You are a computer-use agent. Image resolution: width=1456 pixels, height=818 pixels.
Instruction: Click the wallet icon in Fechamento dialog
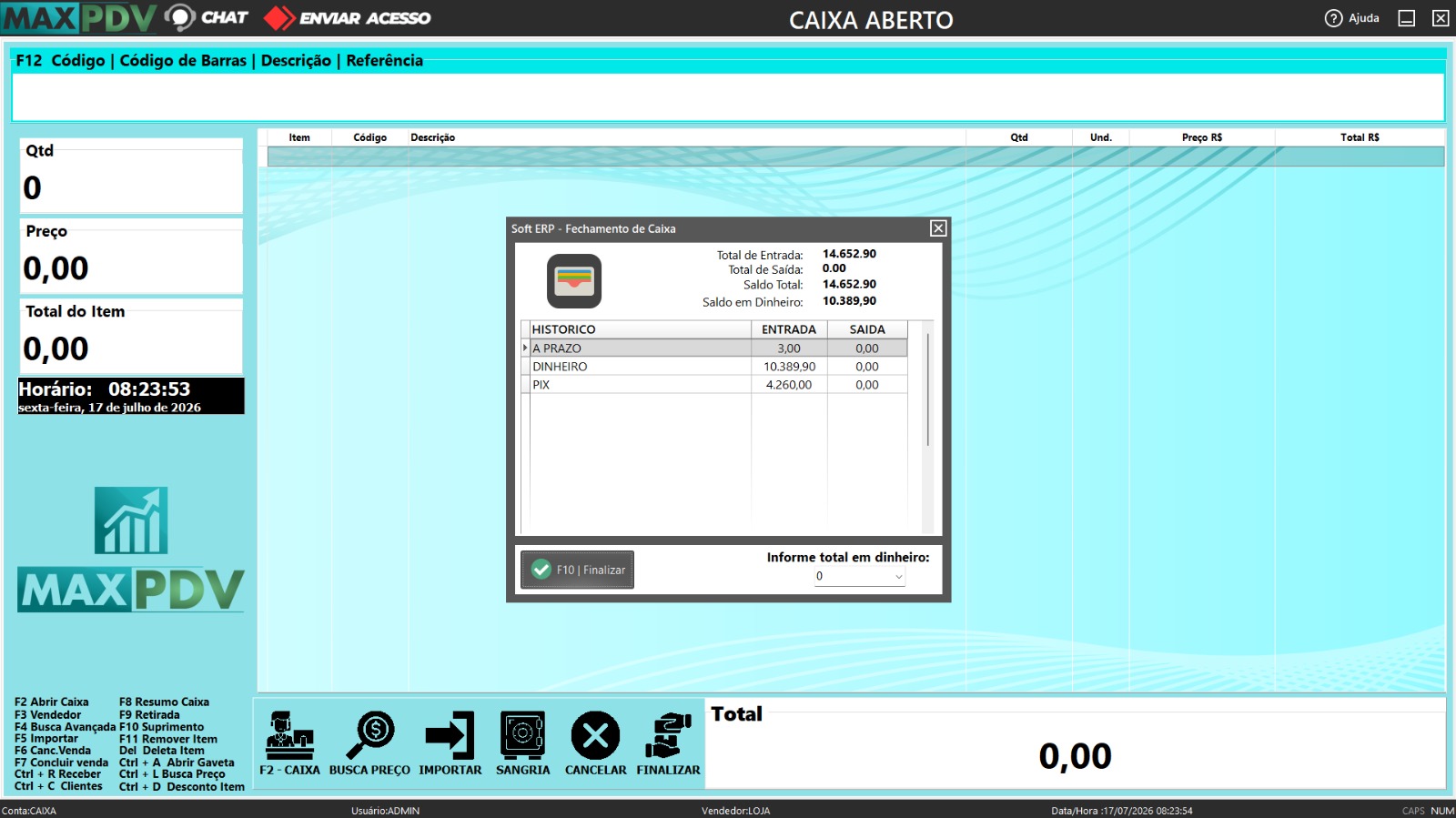pyautogui.click(x=573, y=280)
